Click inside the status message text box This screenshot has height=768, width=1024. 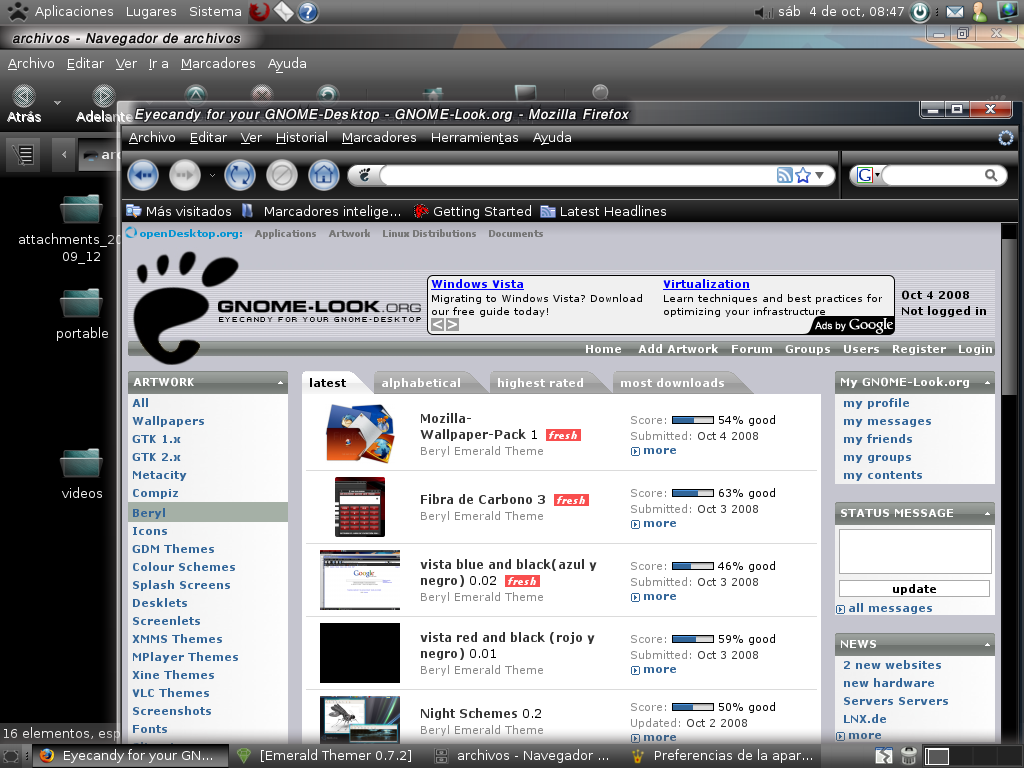click(x=915, y=552)
